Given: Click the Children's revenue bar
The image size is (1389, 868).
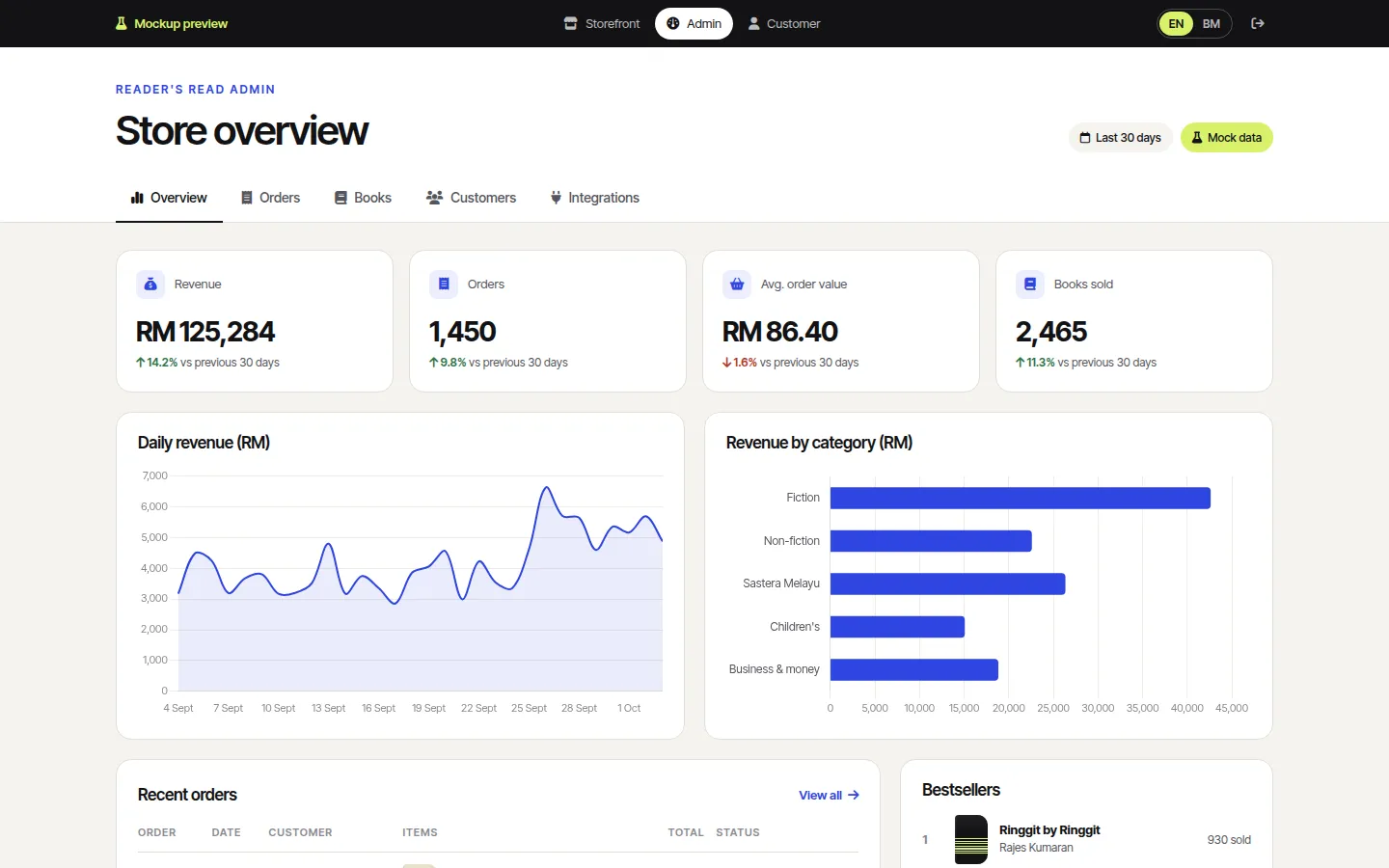Looking at the screenshot, I should tap(897, 627).
